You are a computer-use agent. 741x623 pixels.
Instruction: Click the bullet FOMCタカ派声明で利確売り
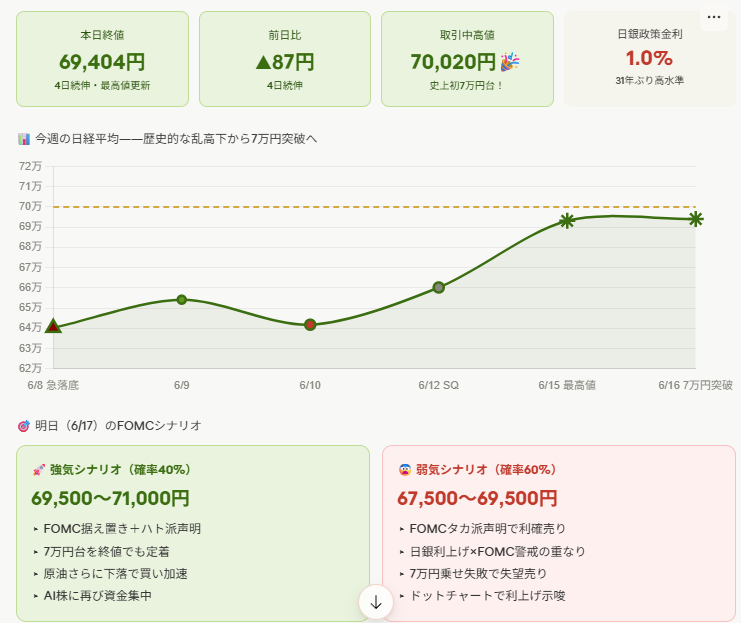pyautogui.click(x=488, y=529)
